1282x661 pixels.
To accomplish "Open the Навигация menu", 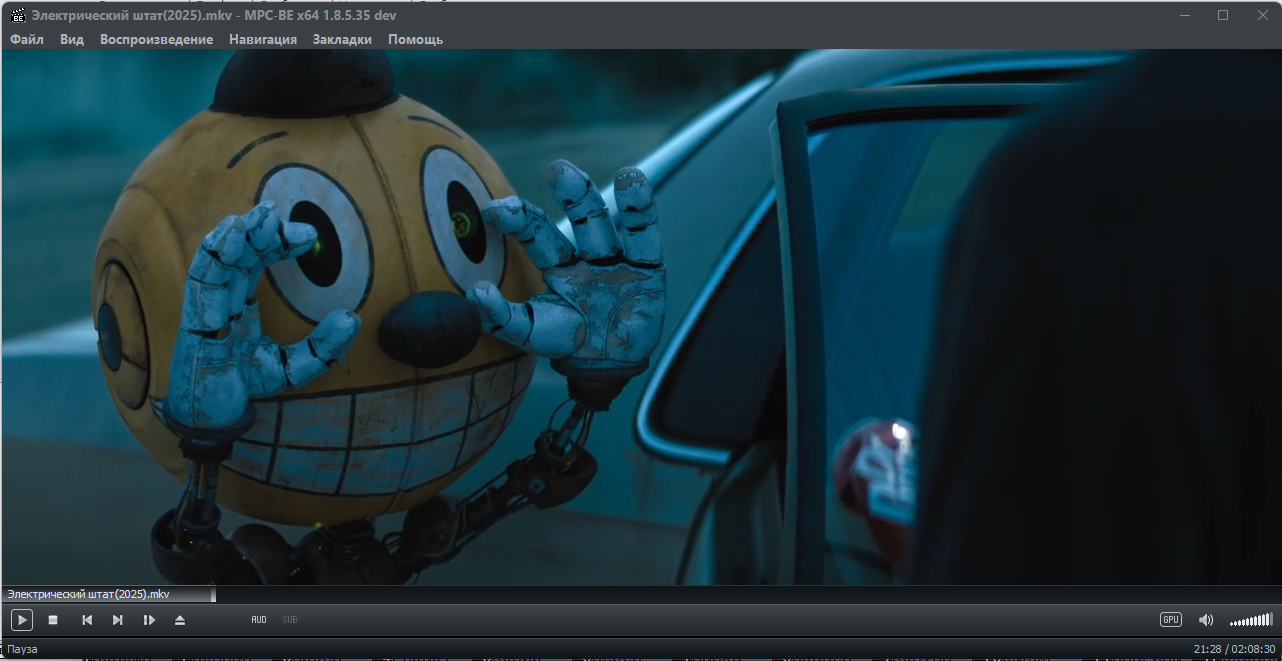I will click(263, 40).
